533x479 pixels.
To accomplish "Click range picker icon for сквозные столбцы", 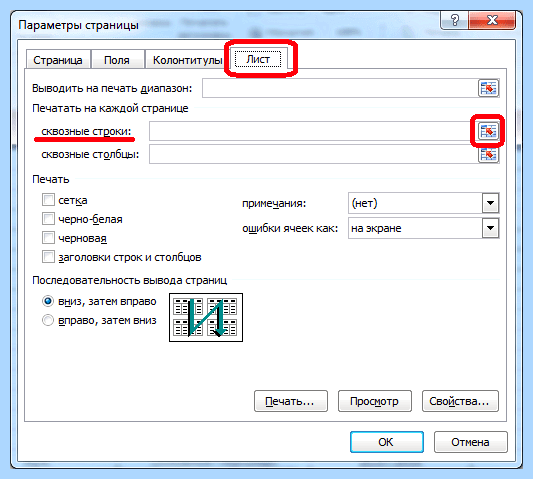I will coord(488,155).
